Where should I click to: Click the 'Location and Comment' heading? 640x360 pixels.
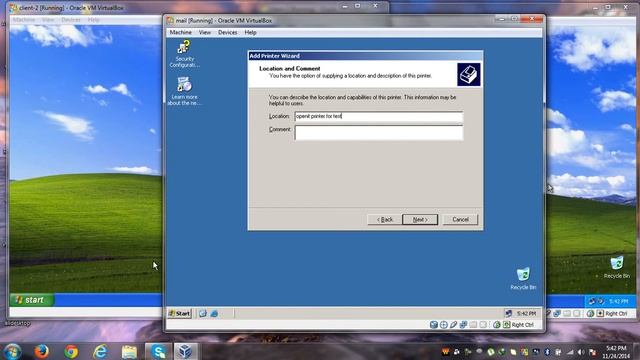289,69
